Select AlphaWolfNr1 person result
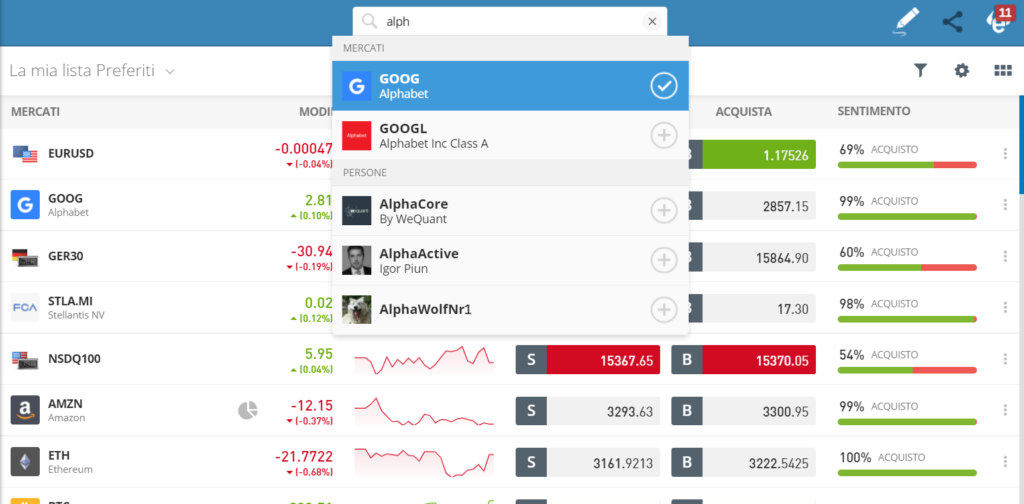 click(x=510, y=310)
